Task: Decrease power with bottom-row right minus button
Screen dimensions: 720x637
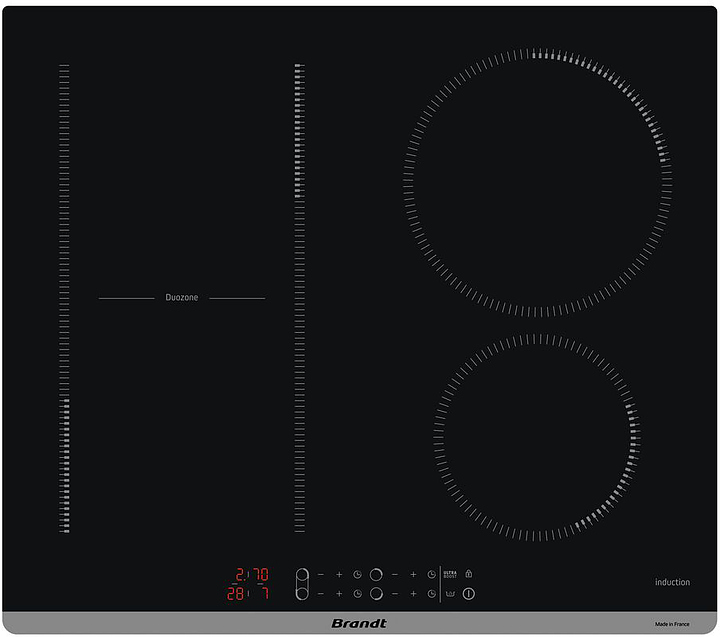Action: 395,594
